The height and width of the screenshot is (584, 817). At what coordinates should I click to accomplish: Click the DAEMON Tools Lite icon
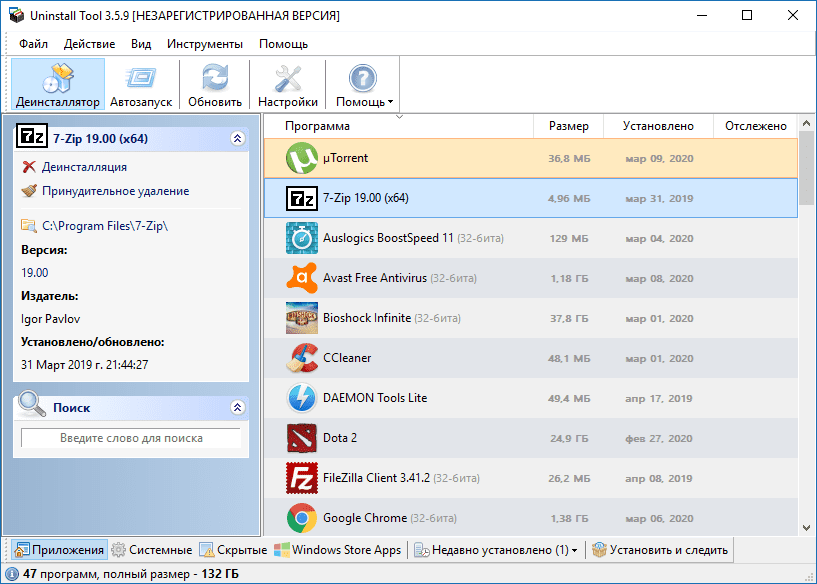click(302, 398)
